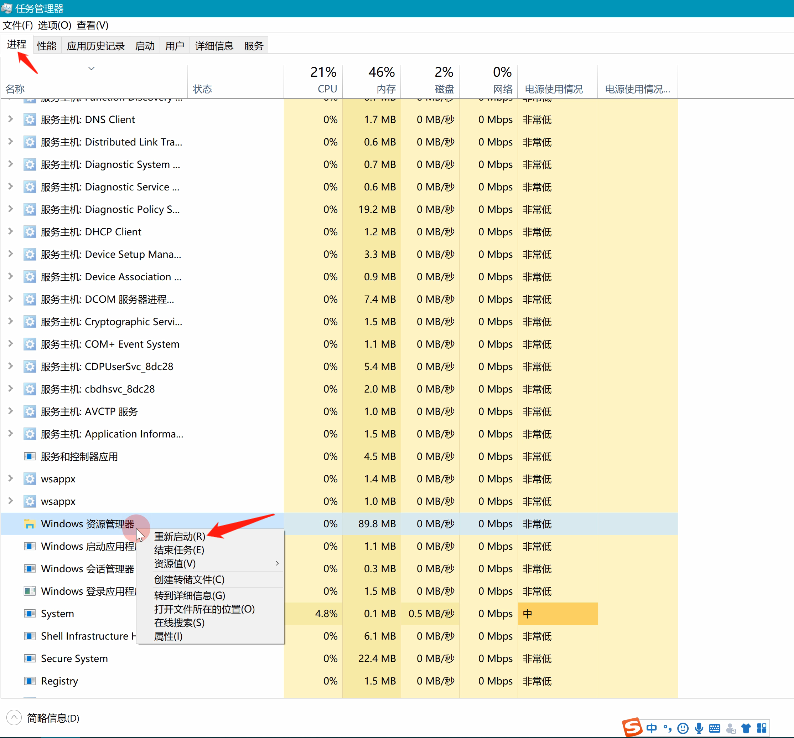
Task: Switch to the 性能 tab
Action: coord(47,46)
